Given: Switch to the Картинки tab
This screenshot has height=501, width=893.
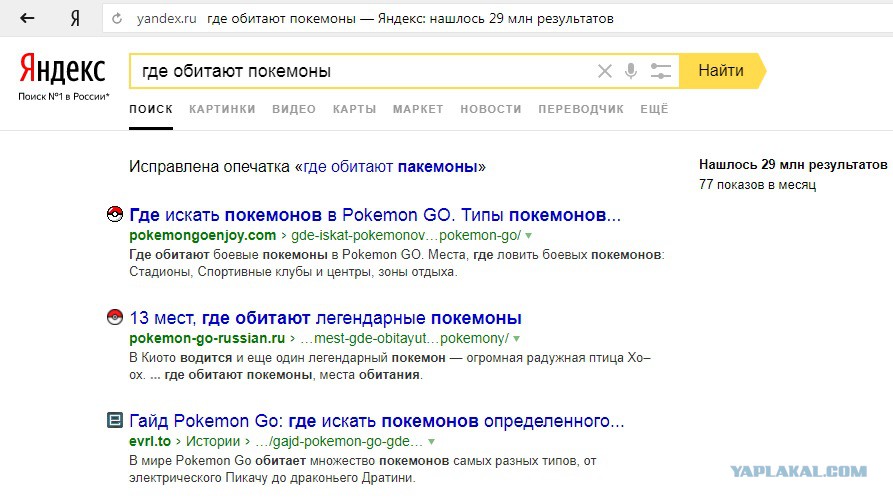Looking at the screenshot, I should tap(222, 109).
